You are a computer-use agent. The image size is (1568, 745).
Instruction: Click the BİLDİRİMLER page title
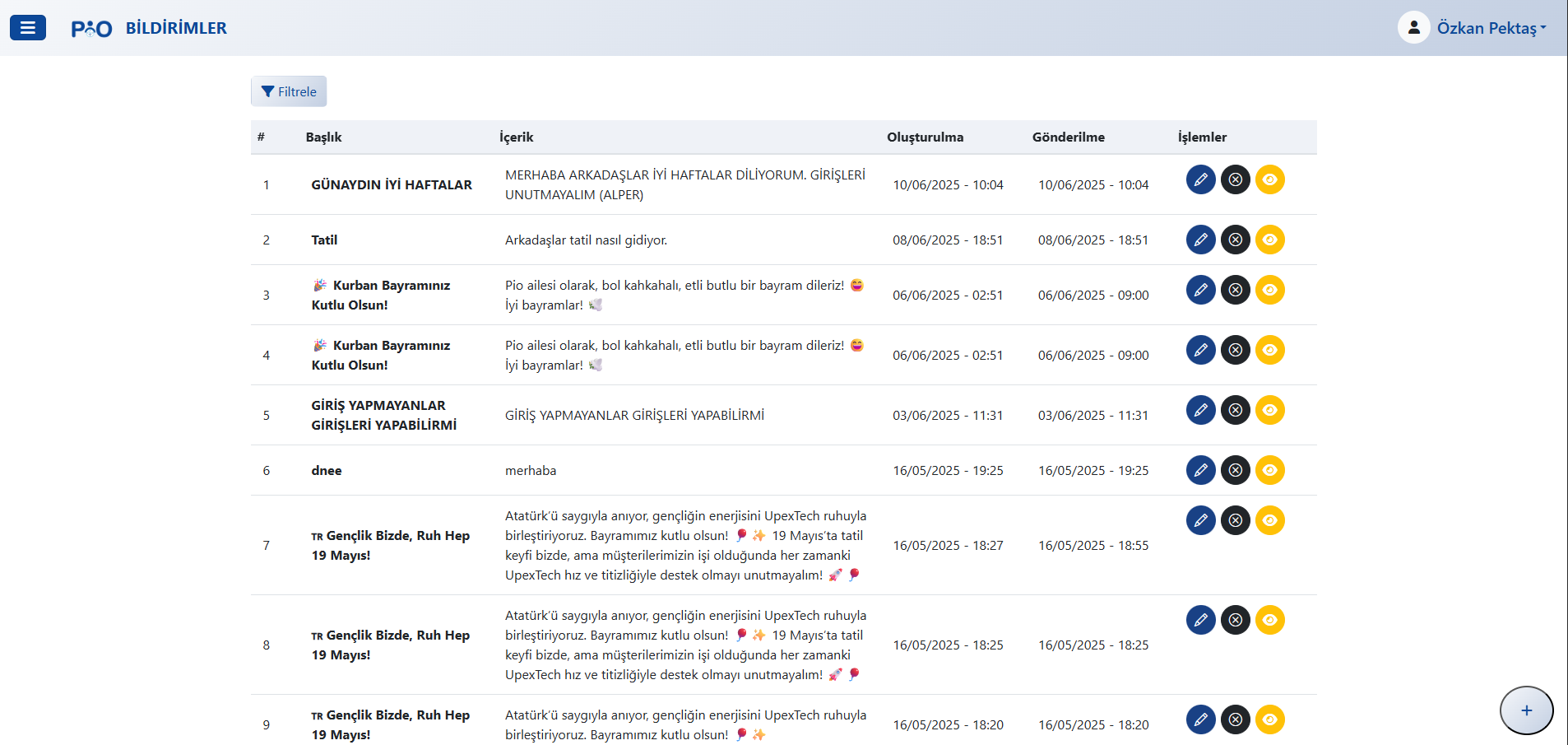click(x=176, y=28)
